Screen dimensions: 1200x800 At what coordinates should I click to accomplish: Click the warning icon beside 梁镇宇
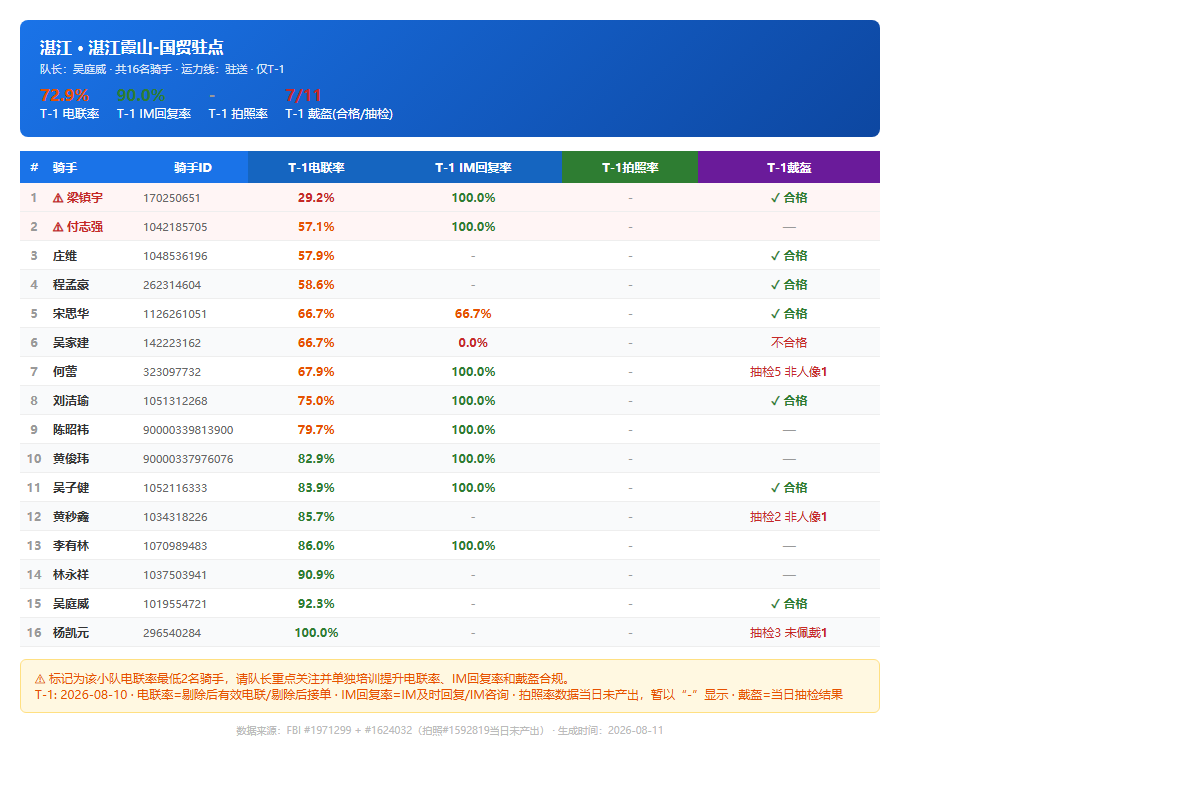(58, 198)
